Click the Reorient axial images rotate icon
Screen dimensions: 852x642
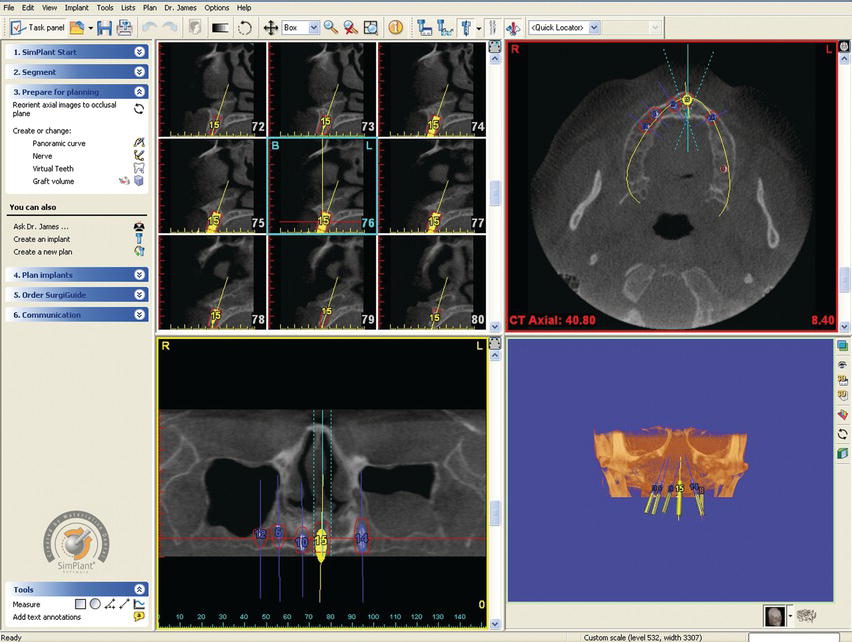139,108
